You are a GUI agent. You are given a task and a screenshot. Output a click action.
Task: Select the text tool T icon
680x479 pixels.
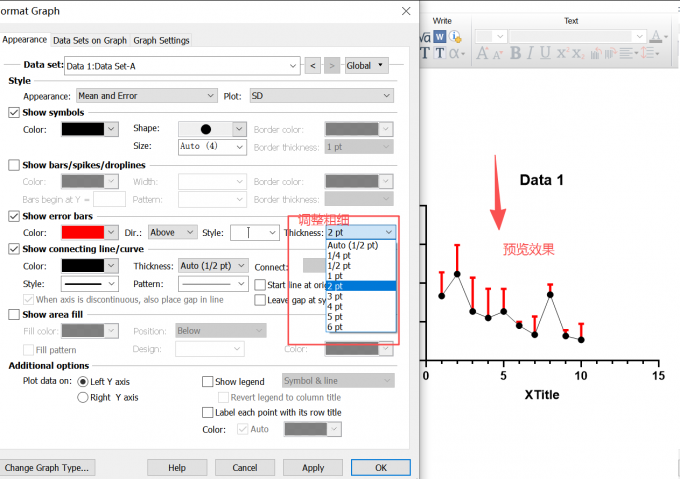(440, 53)
